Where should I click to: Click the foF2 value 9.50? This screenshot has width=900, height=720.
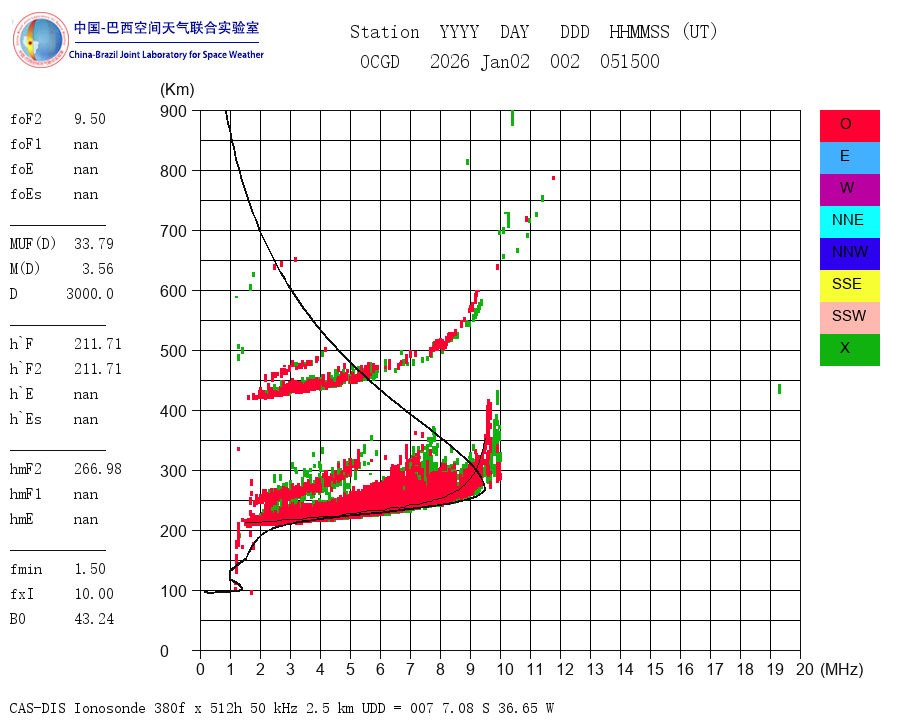90,119
